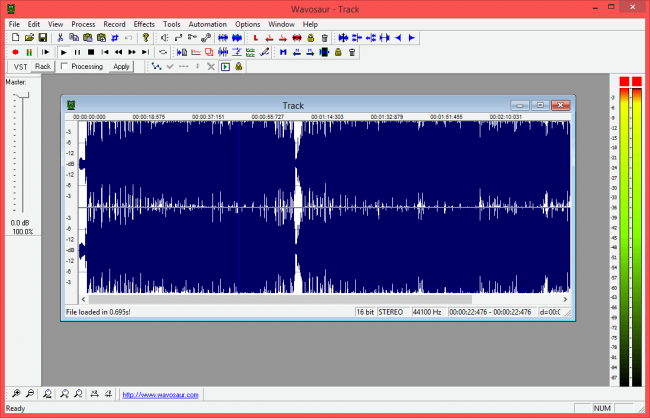Click the right arrow of the waveform scrollbar
The width and height of the screenshot is (650, 418).
[x=565, y=299]
